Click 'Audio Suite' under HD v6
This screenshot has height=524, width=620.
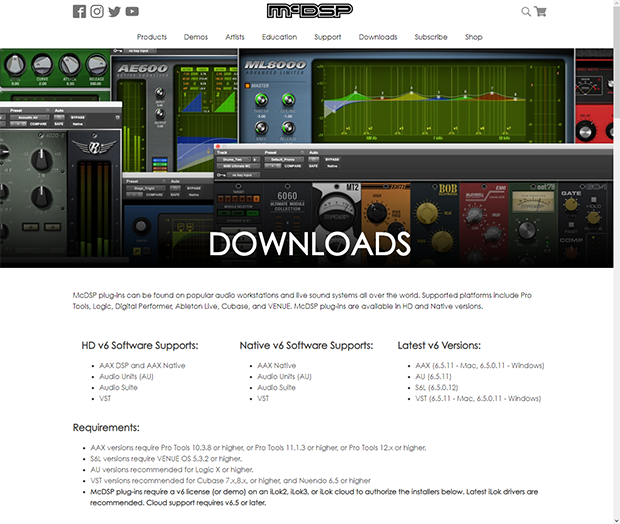coord(118,388)
